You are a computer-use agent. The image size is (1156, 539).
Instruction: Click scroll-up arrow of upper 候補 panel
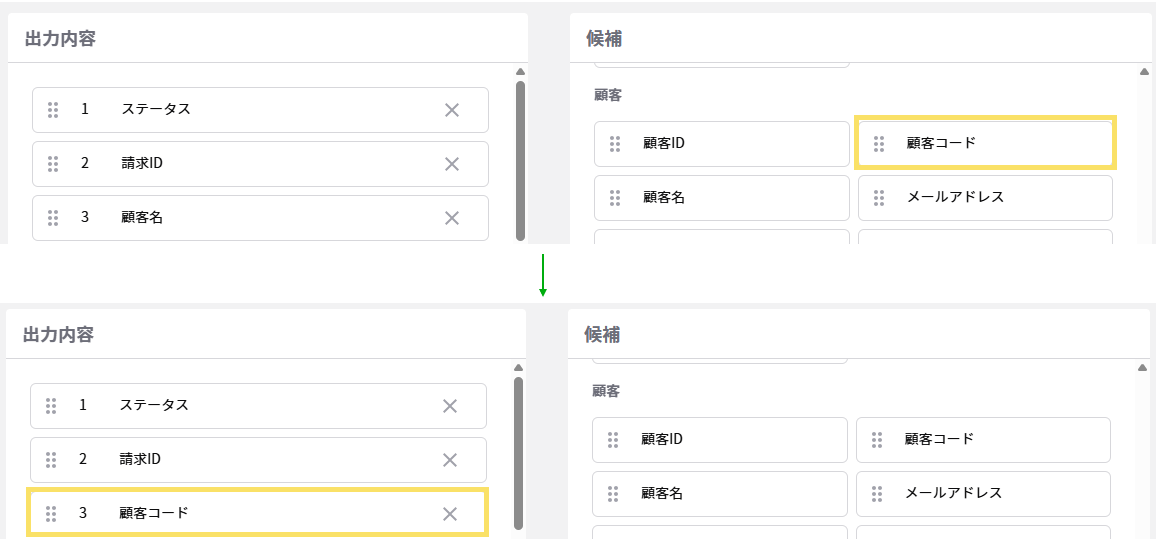(x=1144, y=72)
